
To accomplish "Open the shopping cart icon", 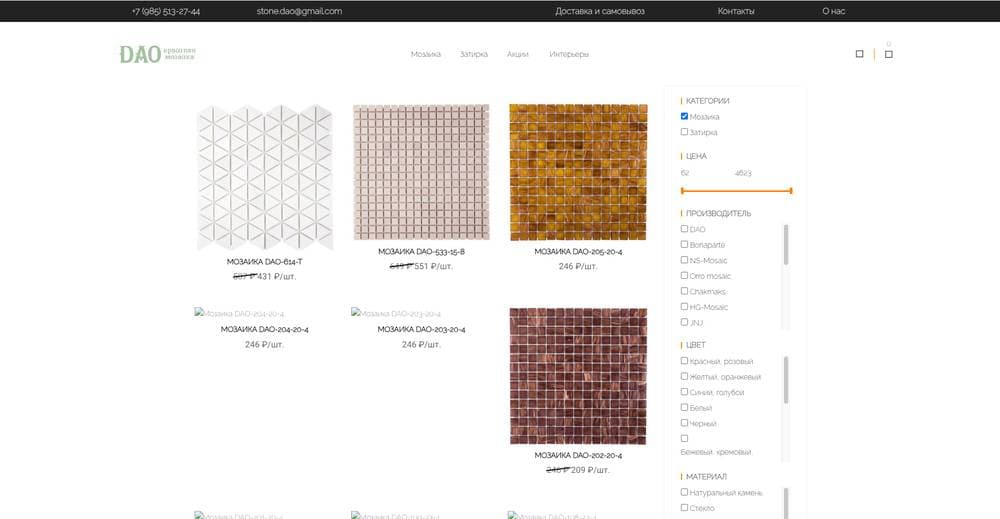I will [888, 54].
